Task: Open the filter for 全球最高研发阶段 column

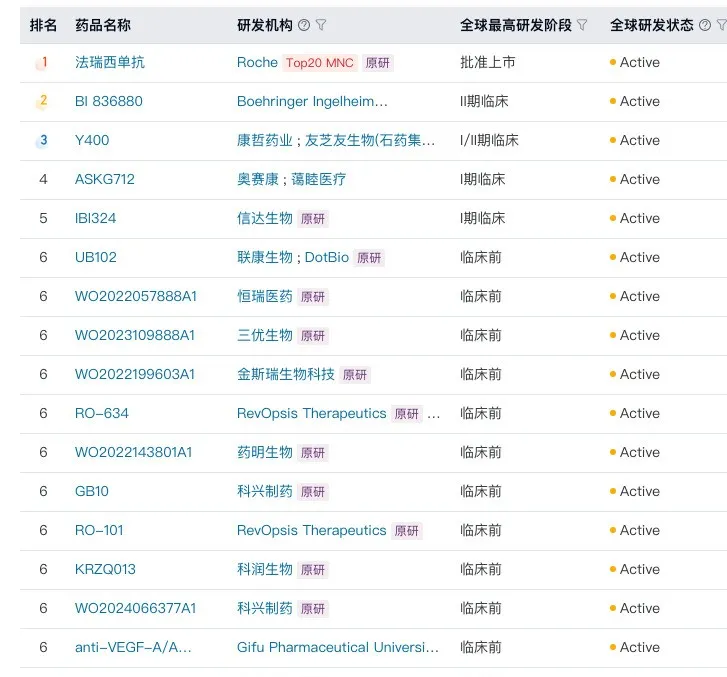Action: pyautogui.click(x=583, y=25)
